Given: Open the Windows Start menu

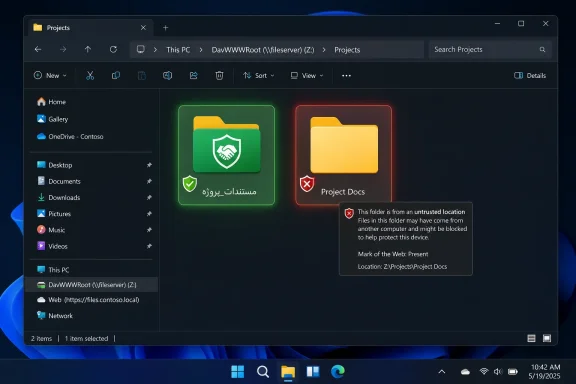Looking at the screenshot, I should point(238,372).
